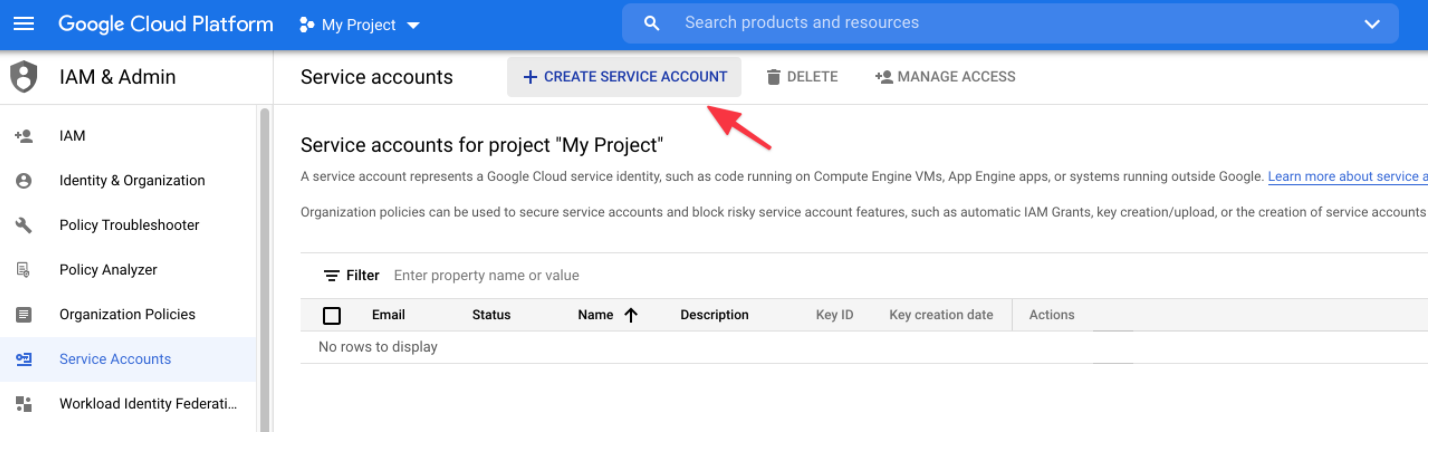The height and width of the screenshot is (476, 1434).
Task: Tick the select-all checkbox in table header
Action: 332,316
